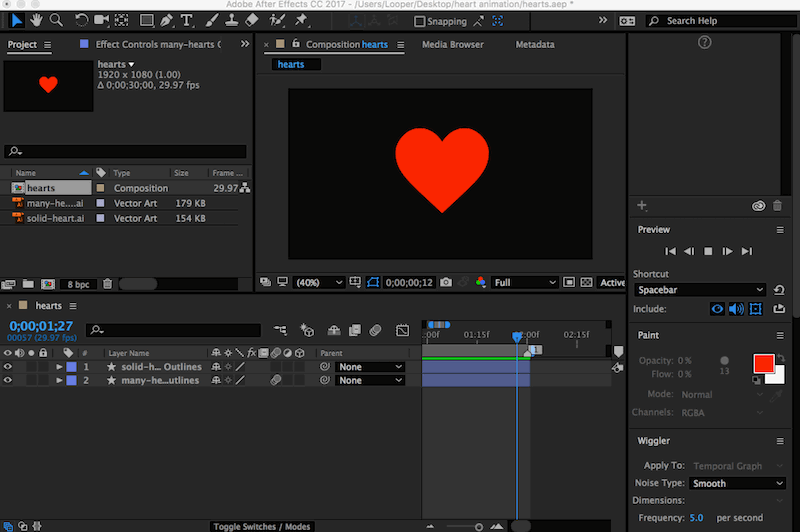Click the white background color swatch
Screen dimensions: 800x532
(x=778, y=377)
